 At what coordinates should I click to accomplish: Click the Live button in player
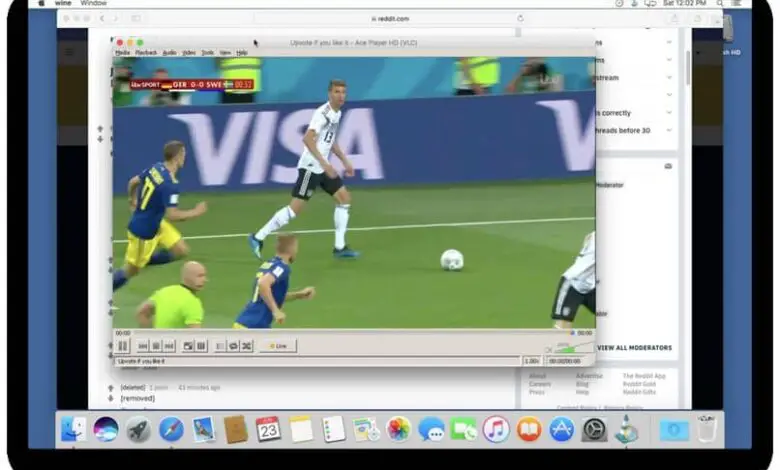(278, 346)
